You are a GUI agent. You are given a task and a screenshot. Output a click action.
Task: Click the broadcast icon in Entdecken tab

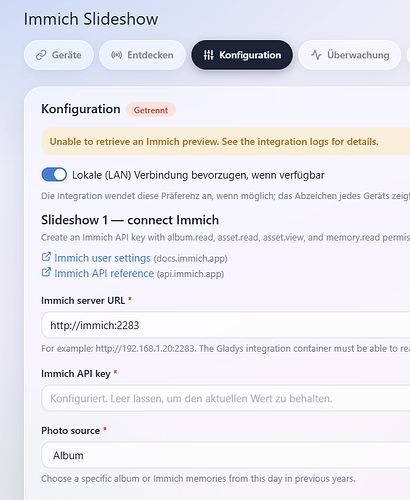116,55
